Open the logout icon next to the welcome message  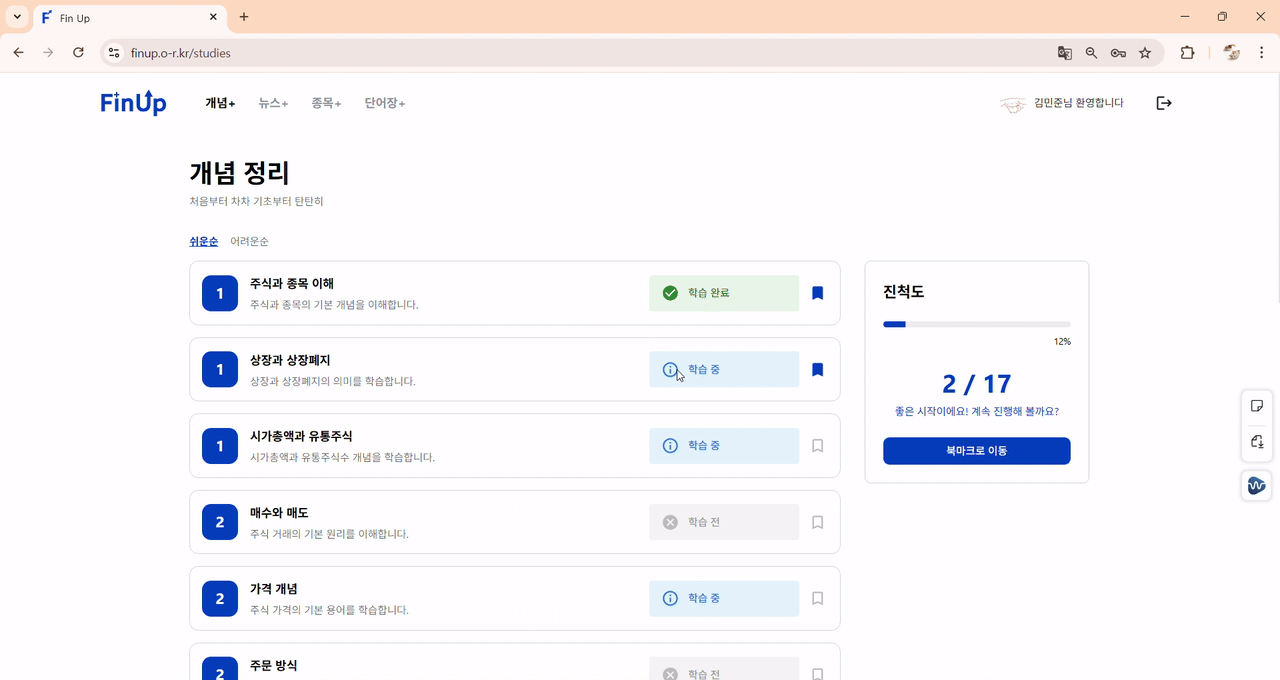click(1163, 102)
